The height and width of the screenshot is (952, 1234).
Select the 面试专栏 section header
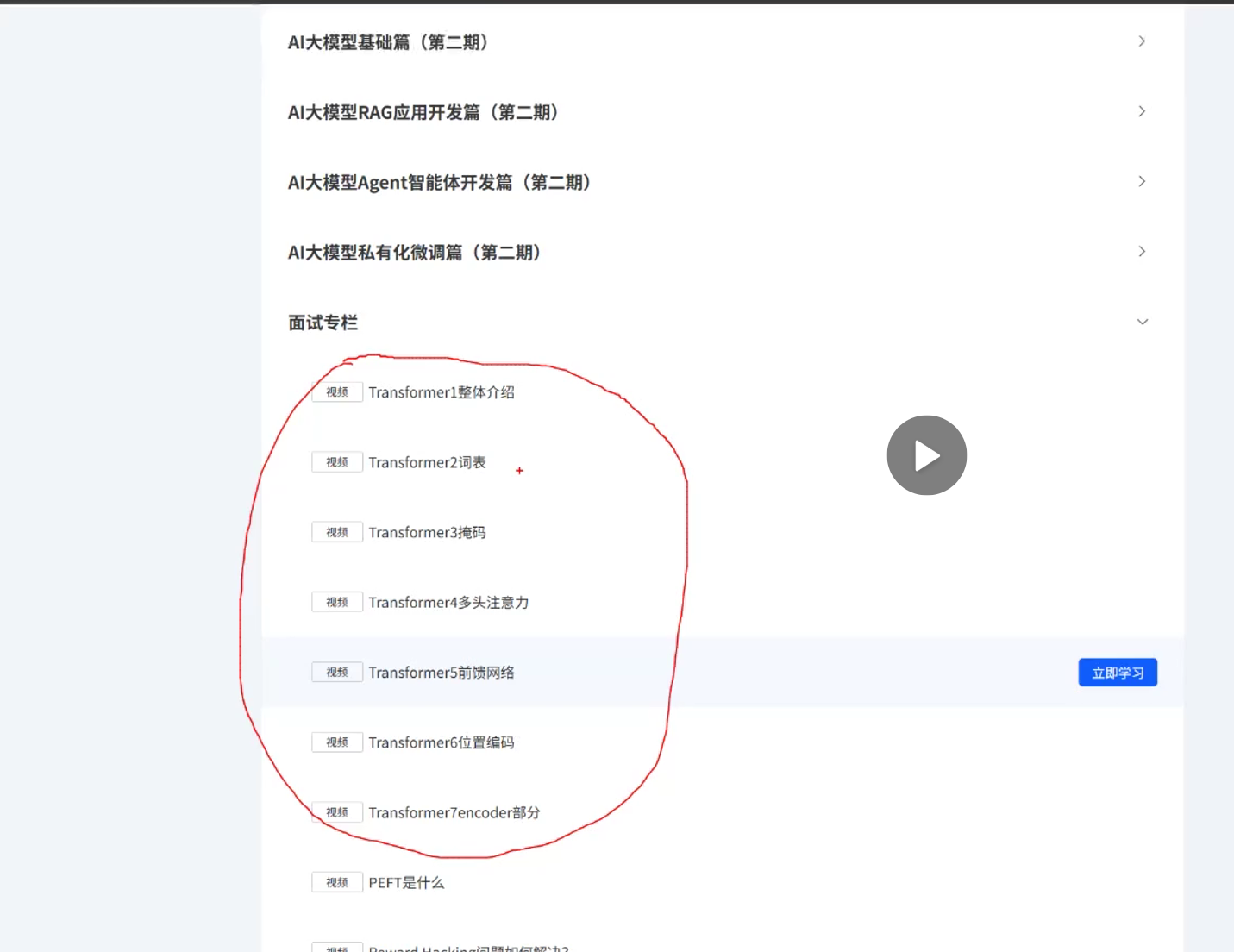click(x=323, y=322)
